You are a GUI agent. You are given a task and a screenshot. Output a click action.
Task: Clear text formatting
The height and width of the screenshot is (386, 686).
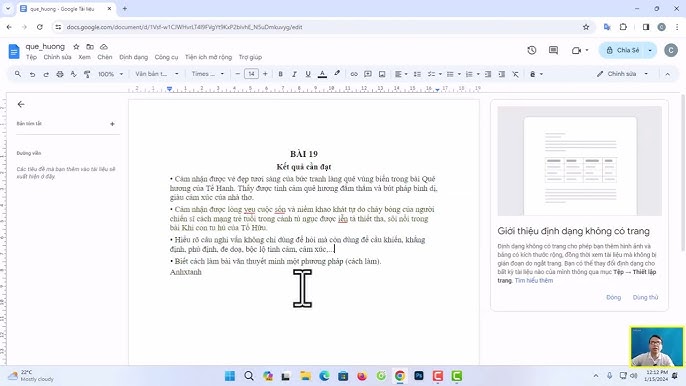(515, 74)
